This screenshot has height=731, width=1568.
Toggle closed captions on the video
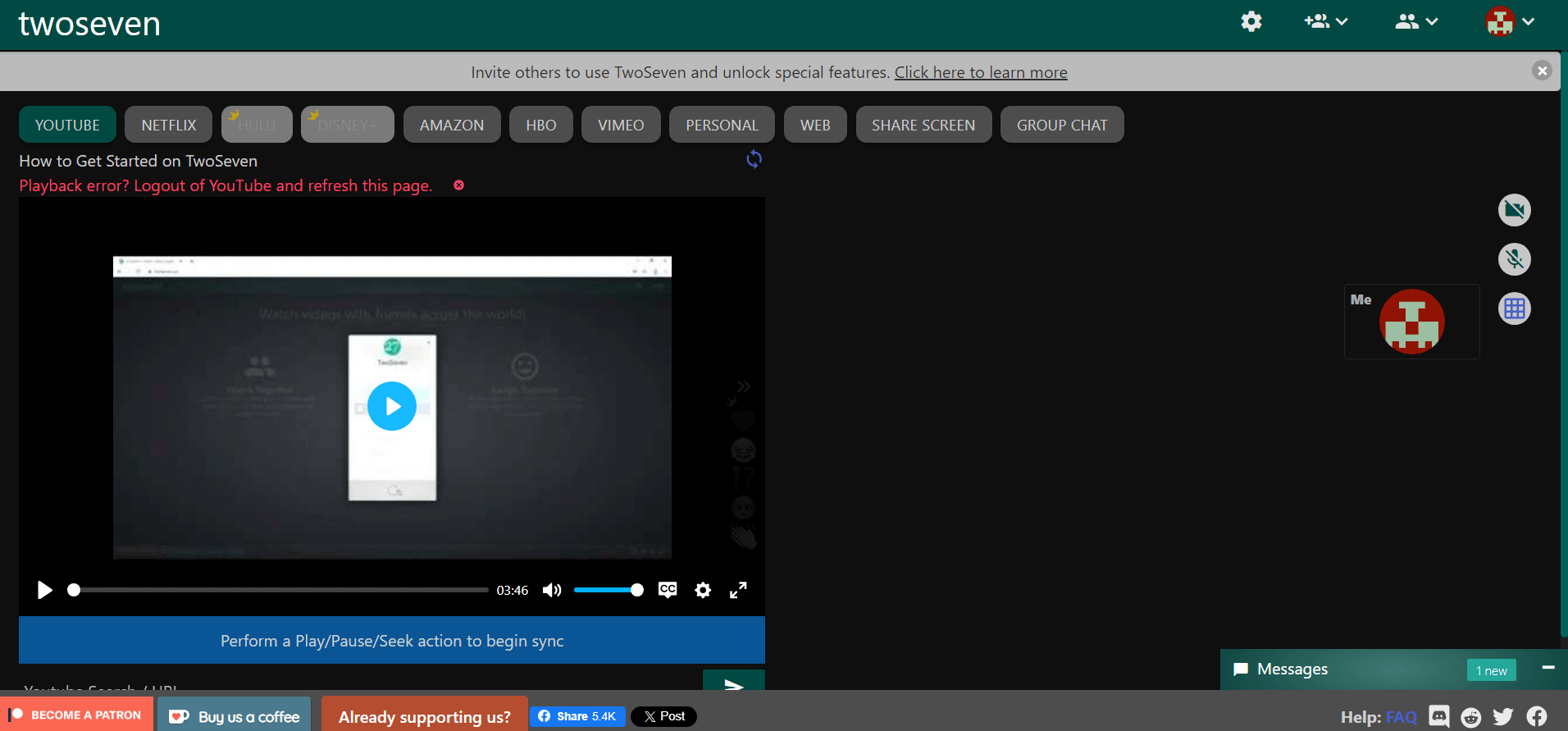tap(668, 590)
